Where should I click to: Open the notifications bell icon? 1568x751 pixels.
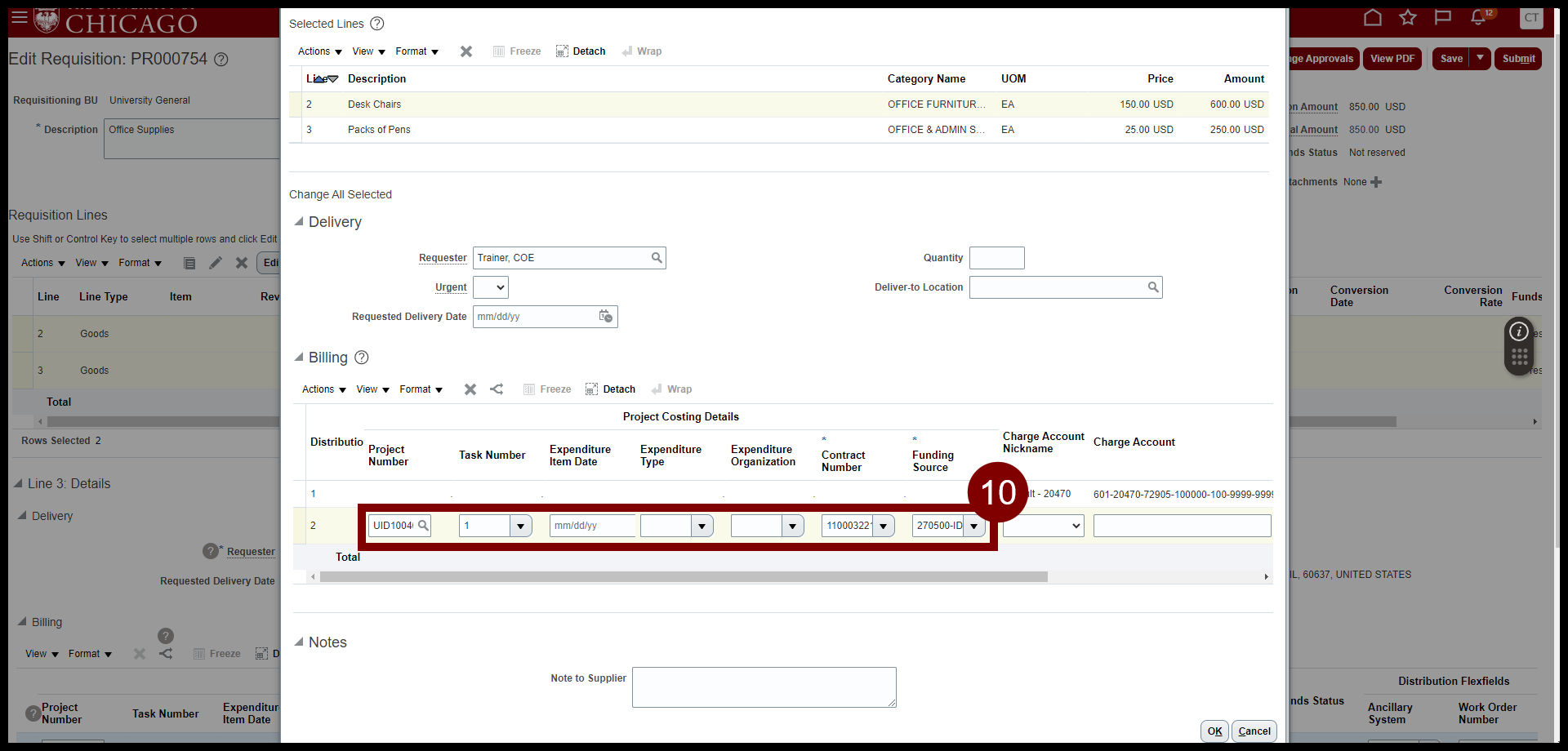1478,18
